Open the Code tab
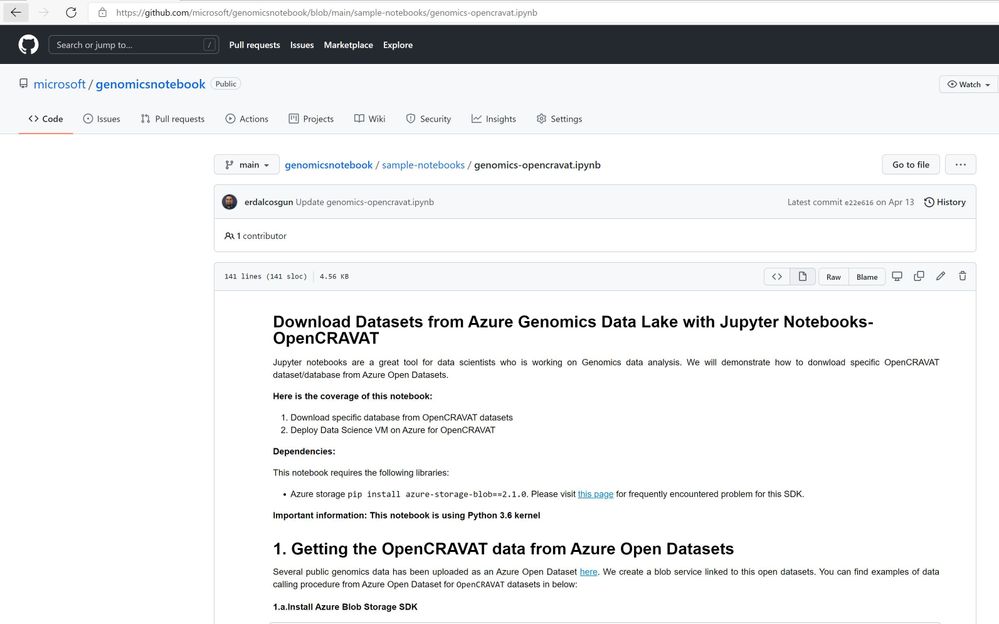Viewport: 999px width, 624px height. tap(46, 119)
